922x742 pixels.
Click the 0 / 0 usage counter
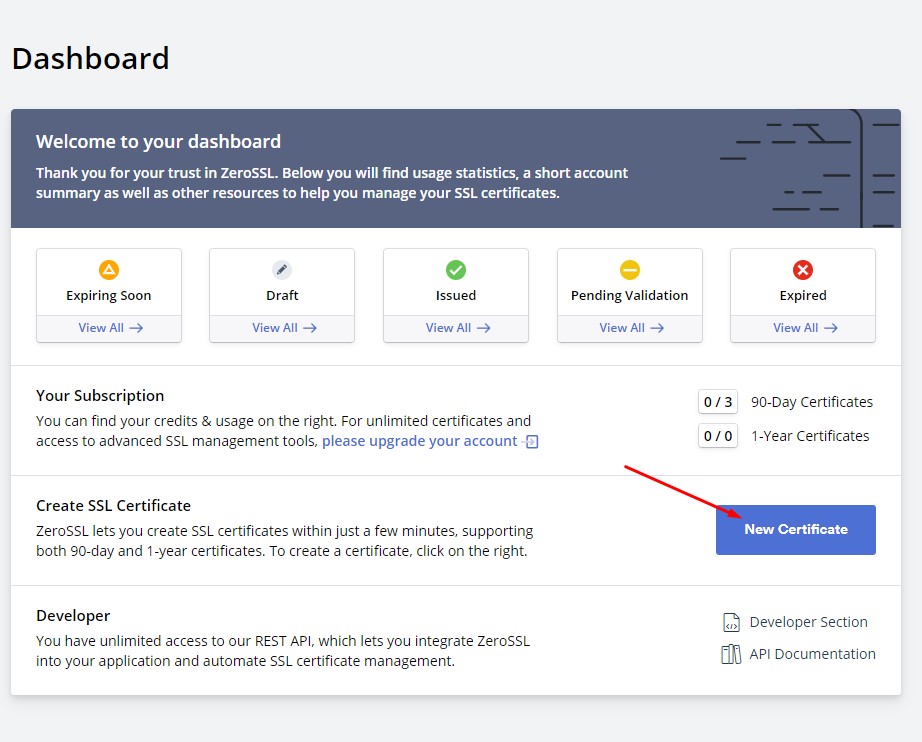(717, 436)
